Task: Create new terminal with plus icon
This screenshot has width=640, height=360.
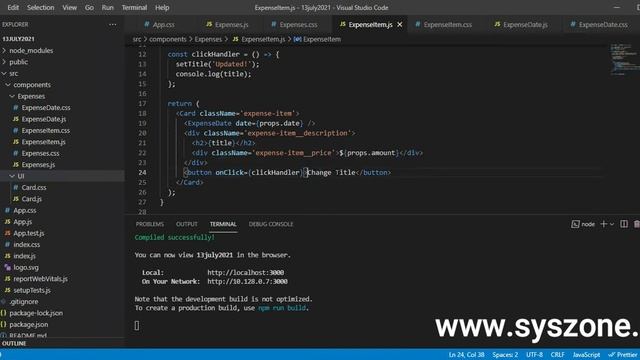Action: (604, 224)
